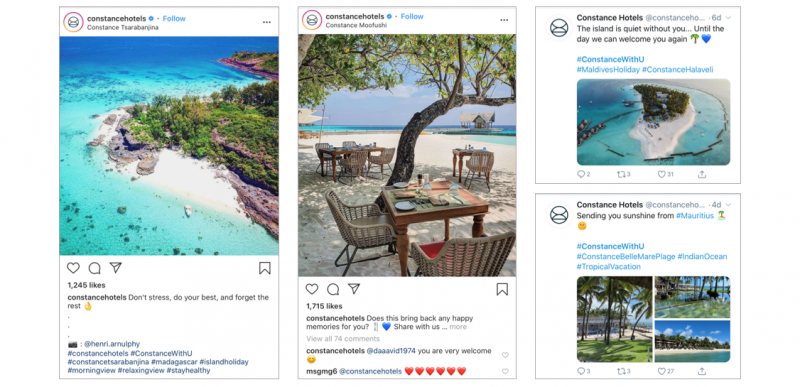Follow constancehotels on the Tsarabanjina post

[174, 18]
